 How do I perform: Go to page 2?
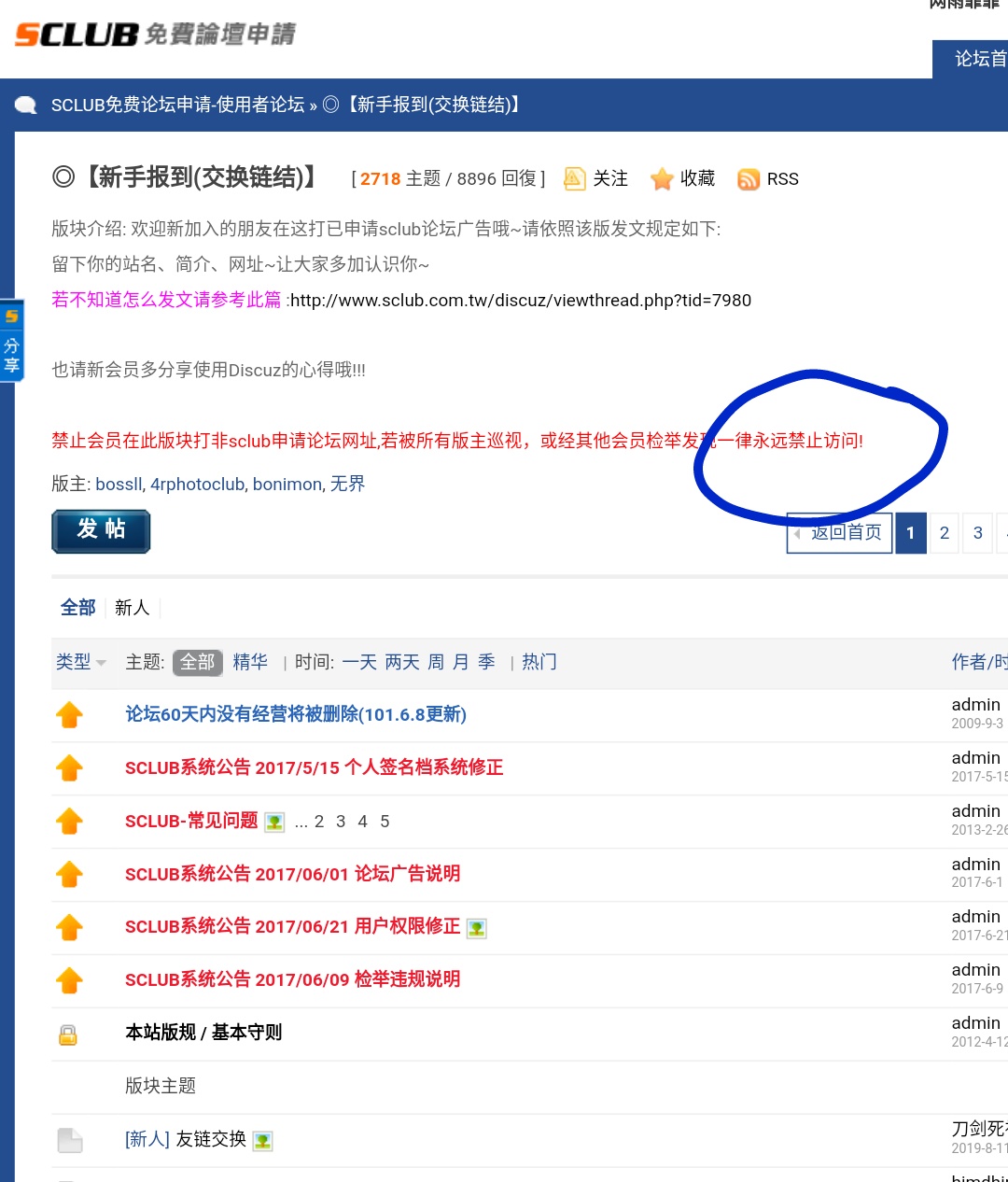(945, 533)
